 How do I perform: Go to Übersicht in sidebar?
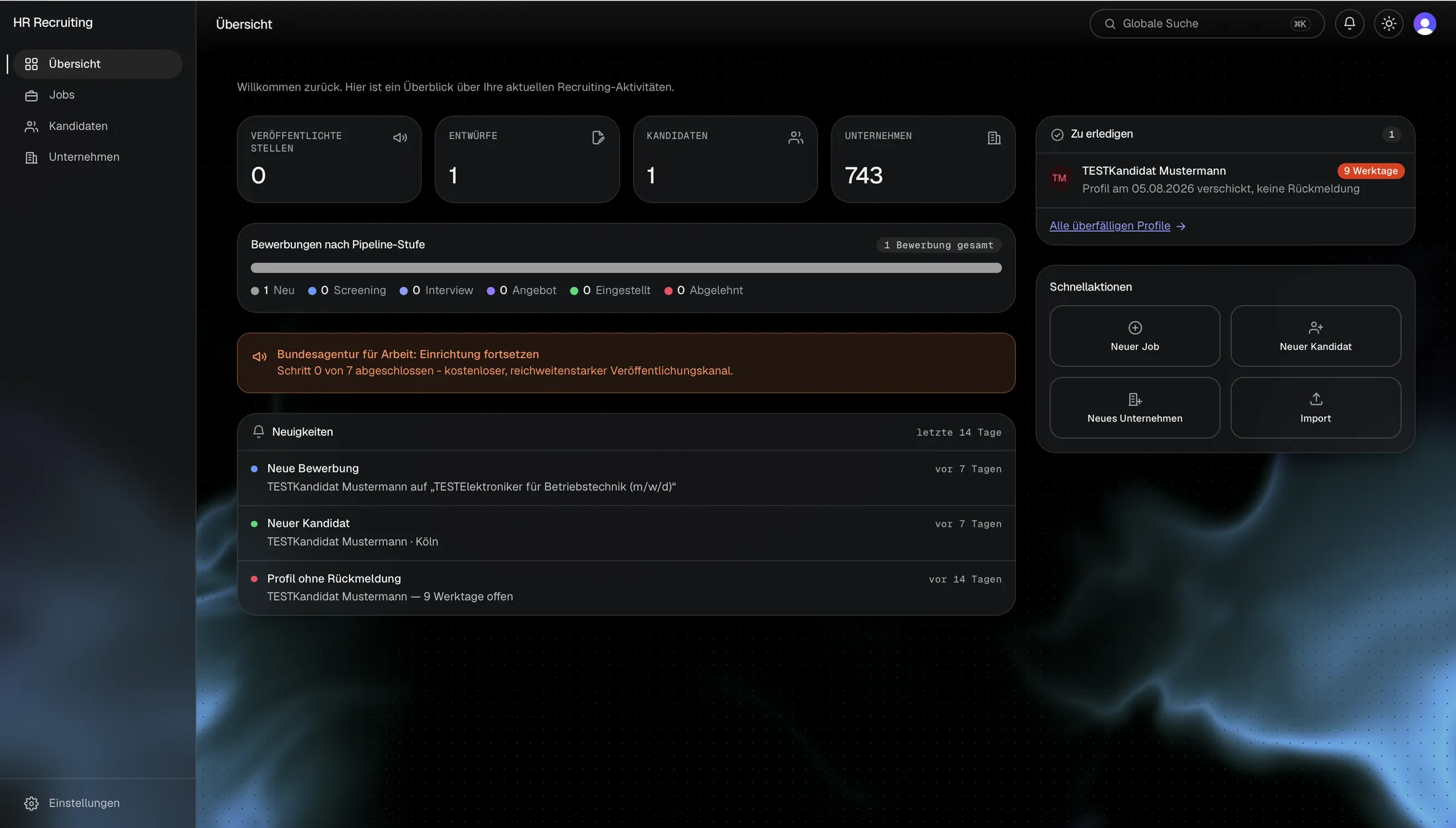(x=97, y=64)
